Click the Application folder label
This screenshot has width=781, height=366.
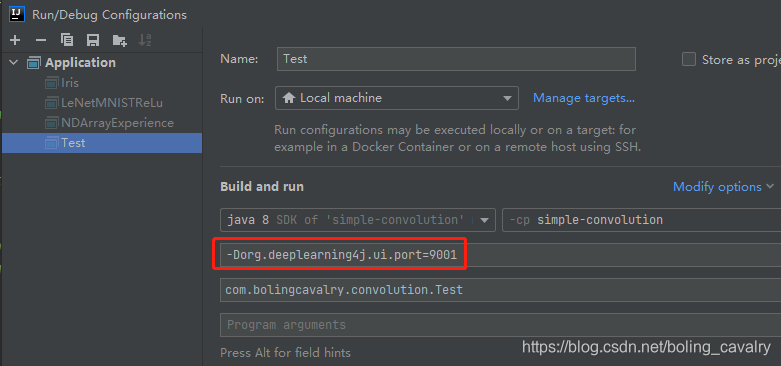80,63
